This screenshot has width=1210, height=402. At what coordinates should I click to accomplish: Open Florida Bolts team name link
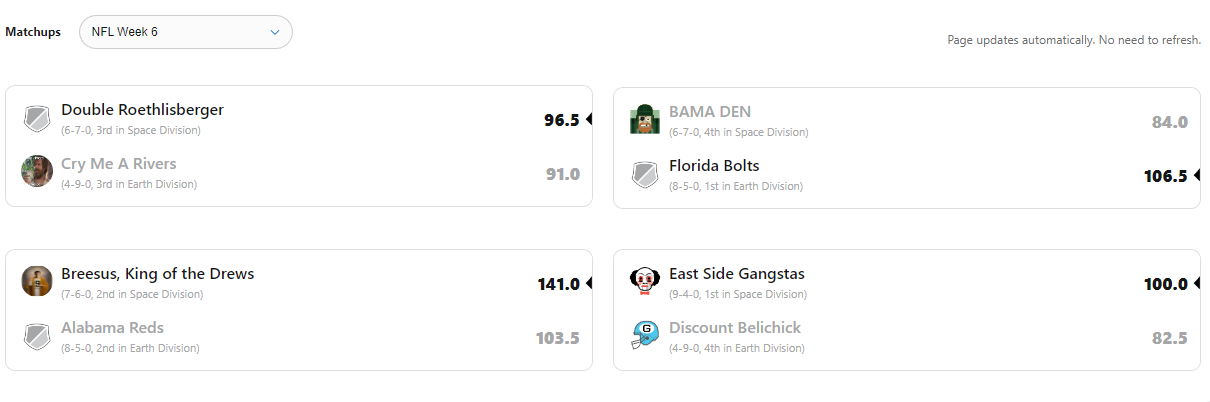pos(714,166)
